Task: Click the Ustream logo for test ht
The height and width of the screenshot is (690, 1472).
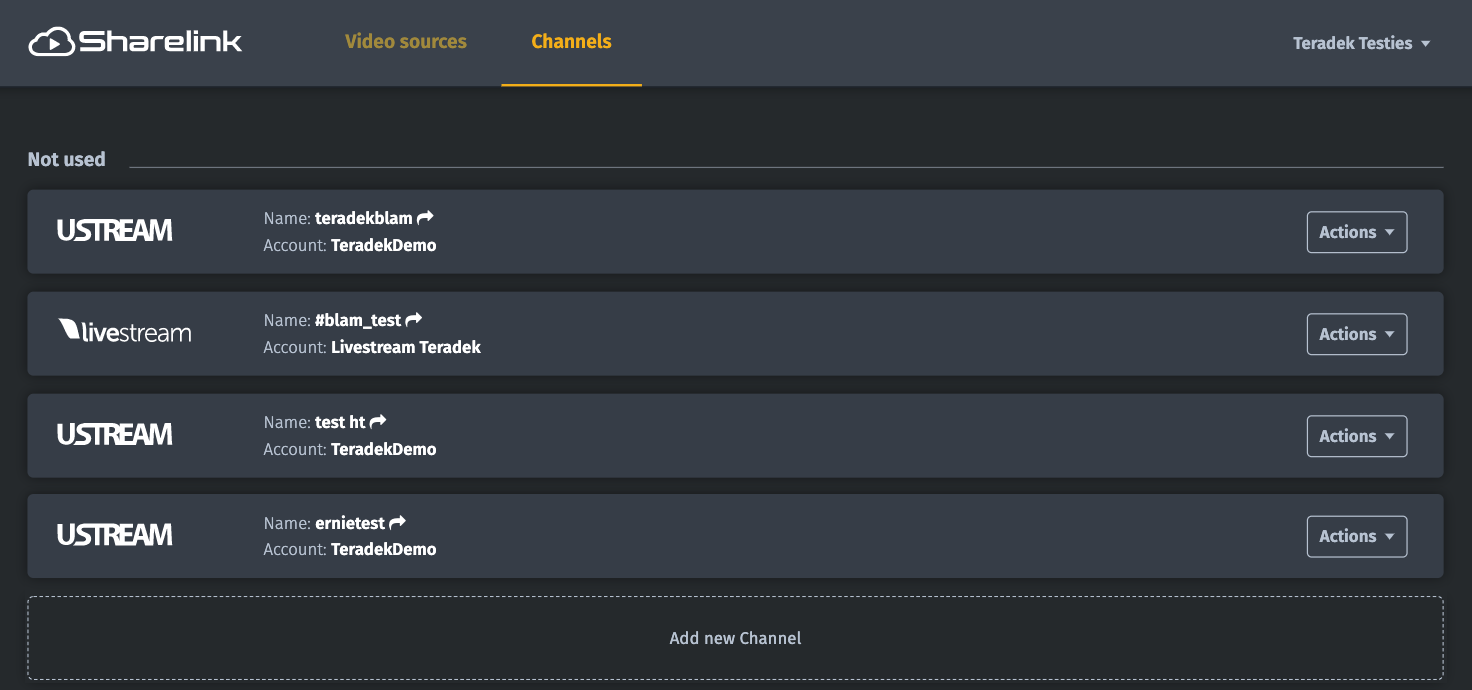Action: pyautogui.click(x=114, y=435)
